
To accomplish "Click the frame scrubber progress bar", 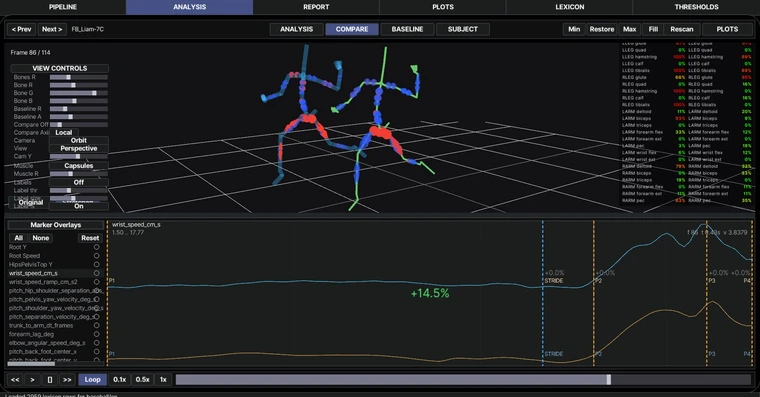I will pos(463,380).
